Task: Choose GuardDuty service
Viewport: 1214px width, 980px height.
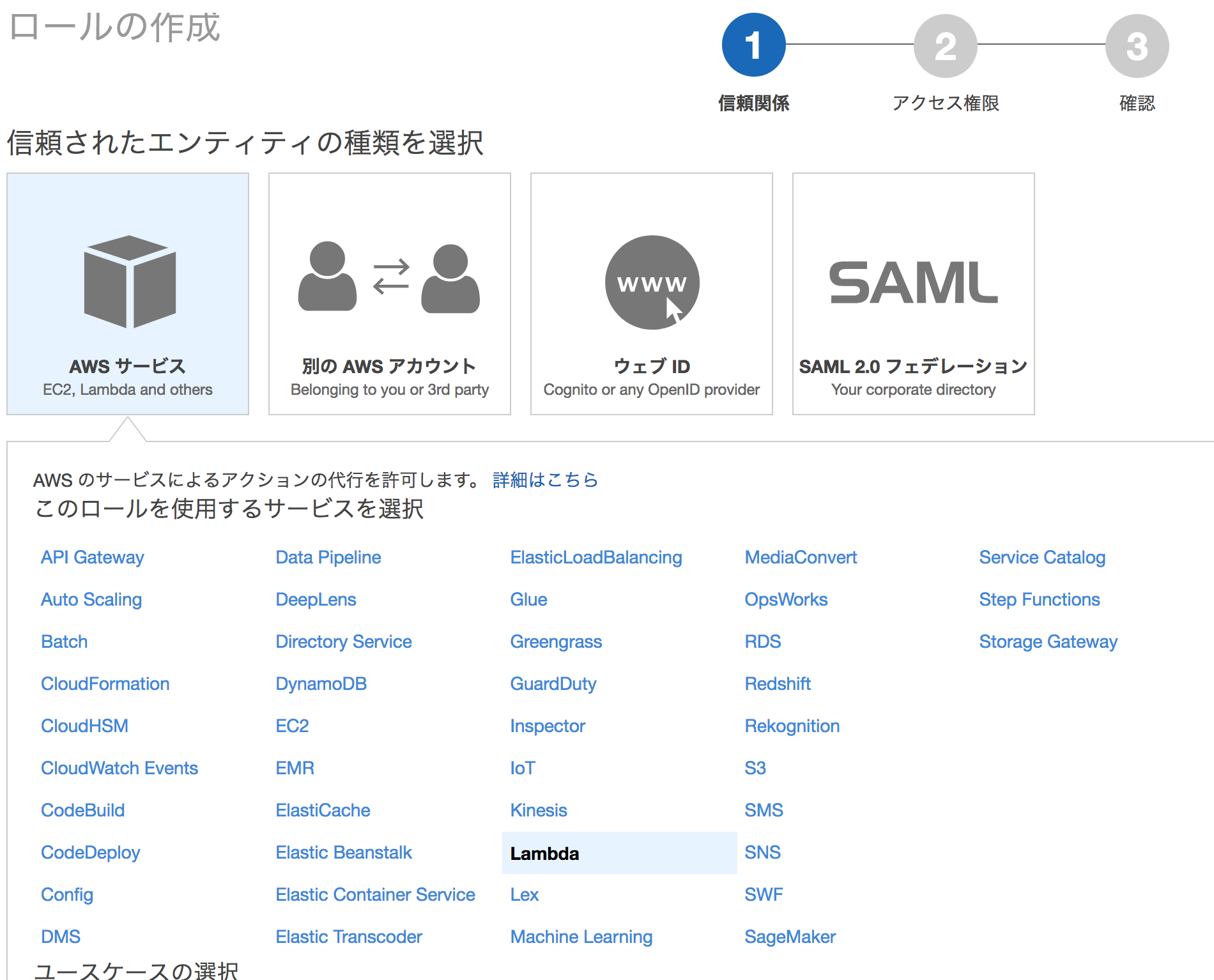Action: click(x=553, y=684)
